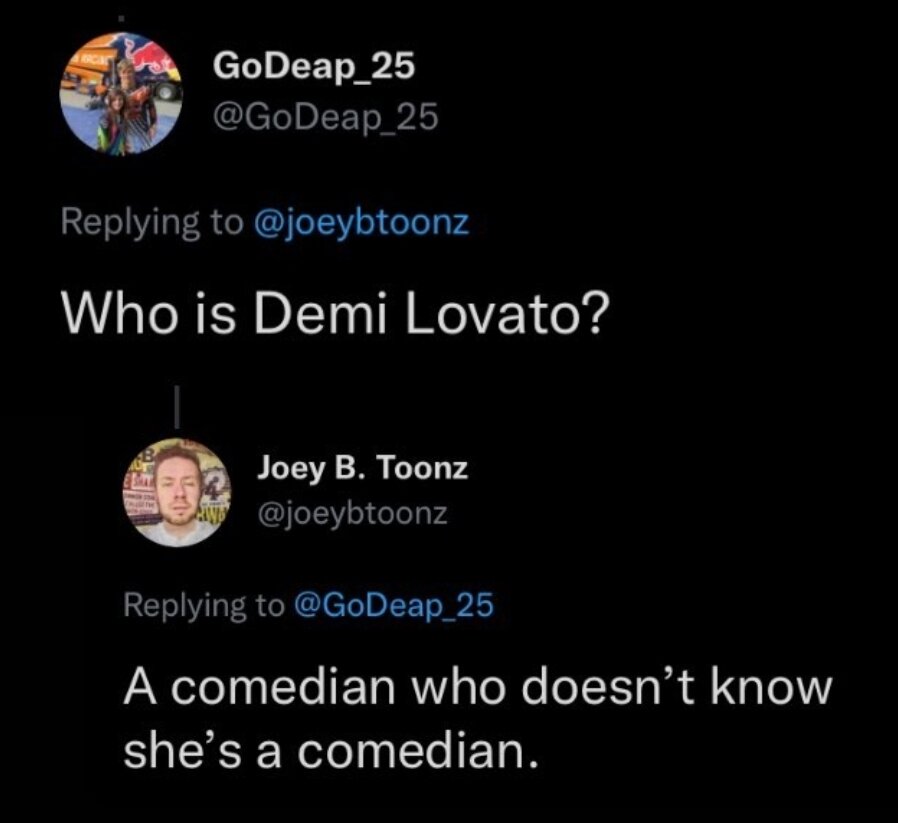Click the Joey B. Toonz display name
The width and height of the screenshot is (898, 823).
[x=362, y=467]
